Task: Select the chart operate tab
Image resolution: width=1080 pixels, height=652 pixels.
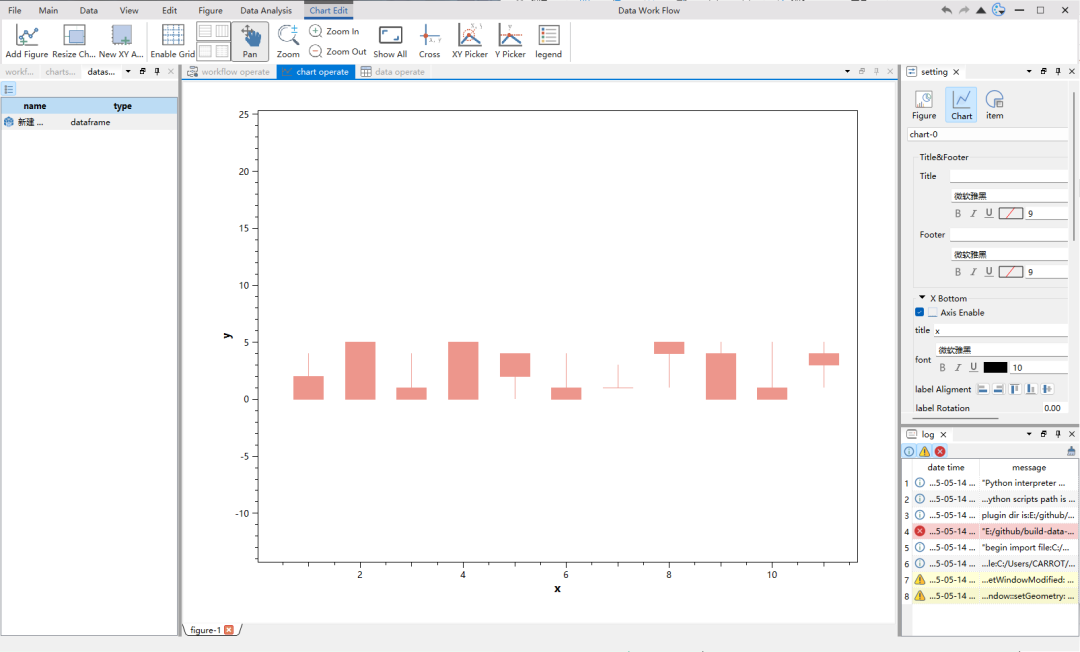Action: click(x=315, y=72)
